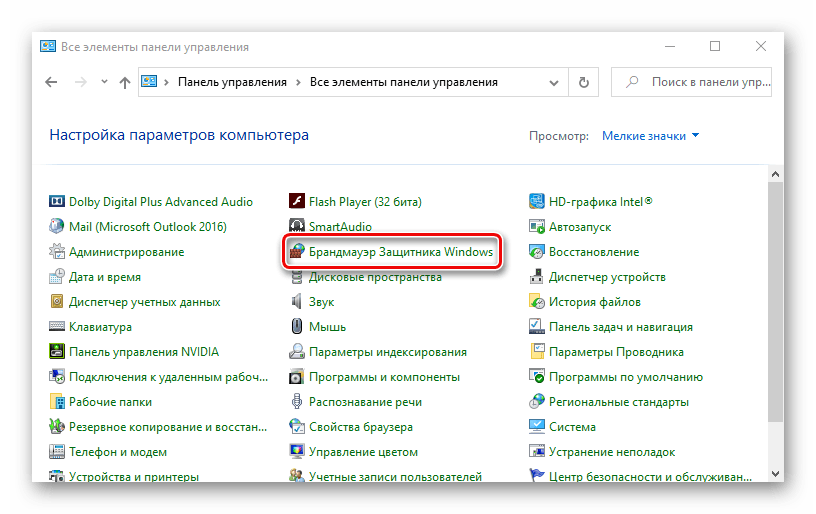Open the Центр безопасности и обслуживания link
This screenshot has height=514, width=816.
650,476
